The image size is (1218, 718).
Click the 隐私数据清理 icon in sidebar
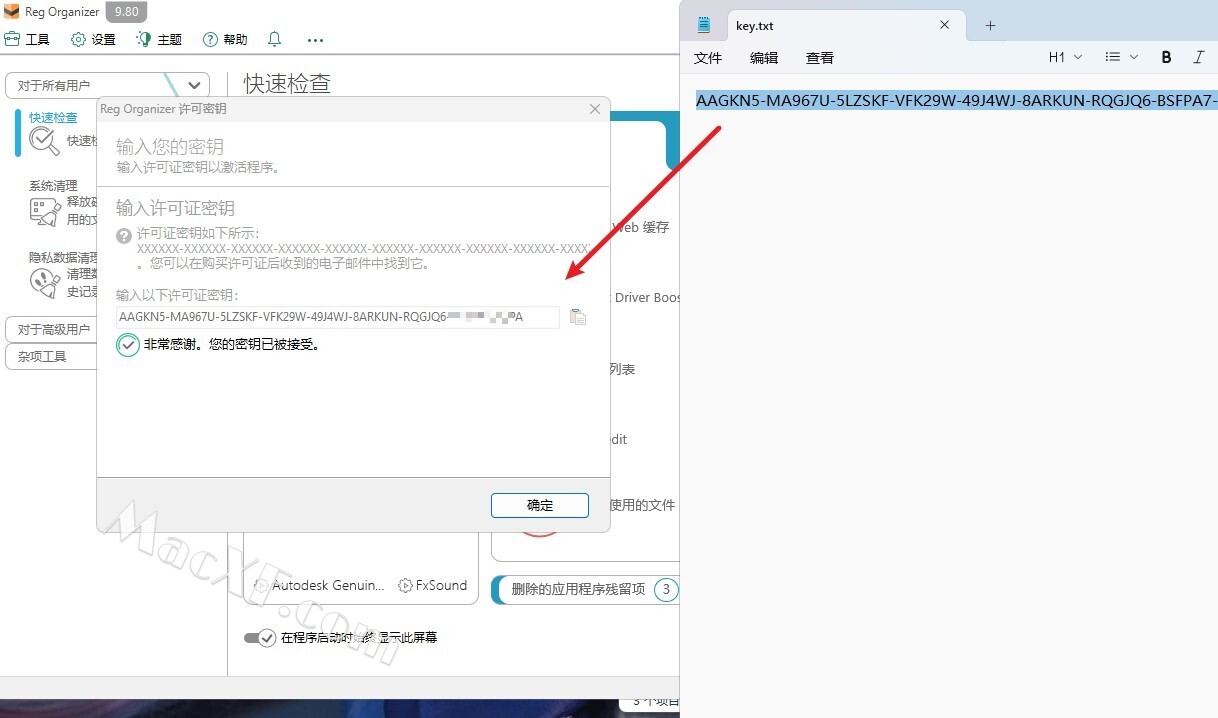(x=45, y=283)
